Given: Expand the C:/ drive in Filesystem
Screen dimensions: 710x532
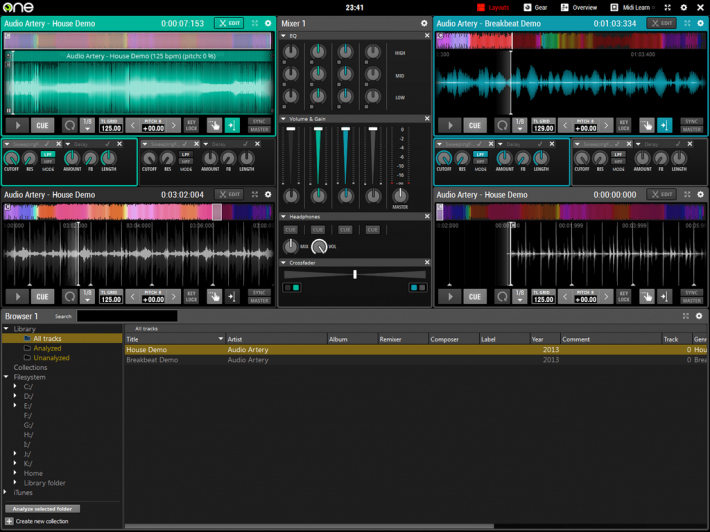Looking at the screenshot, I should 15,386.
